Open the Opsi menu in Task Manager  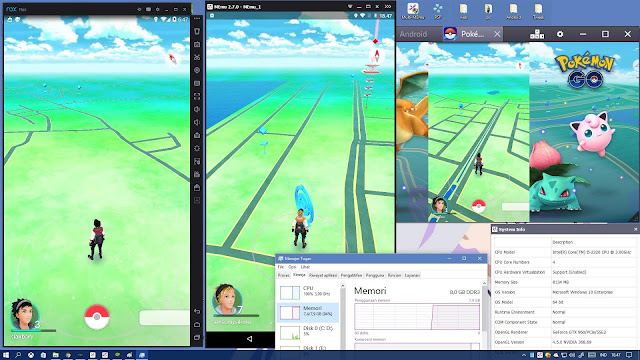click(292, 267)
